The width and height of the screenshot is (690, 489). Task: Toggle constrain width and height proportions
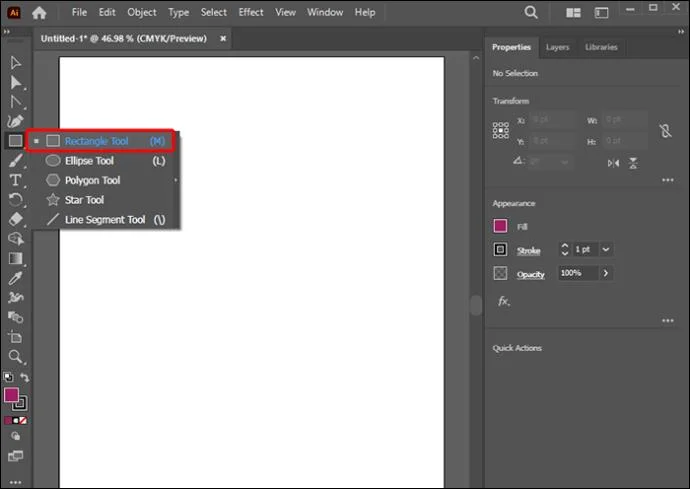(x=665, y=131)
